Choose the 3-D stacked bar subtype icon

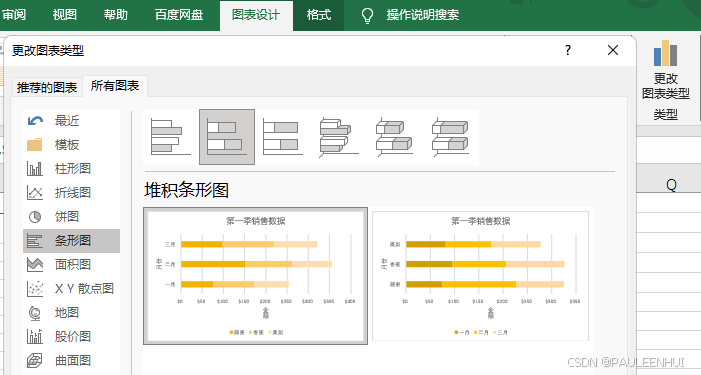point(395,137)
